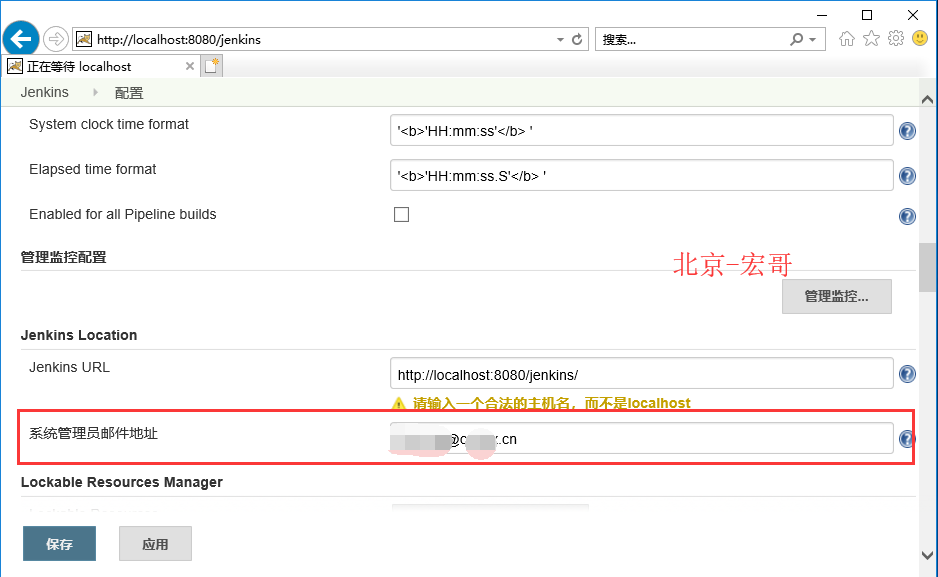This screenshot has height=577, width=938.
Task: Open the Favorites star icon
Action: click(869, 38)
